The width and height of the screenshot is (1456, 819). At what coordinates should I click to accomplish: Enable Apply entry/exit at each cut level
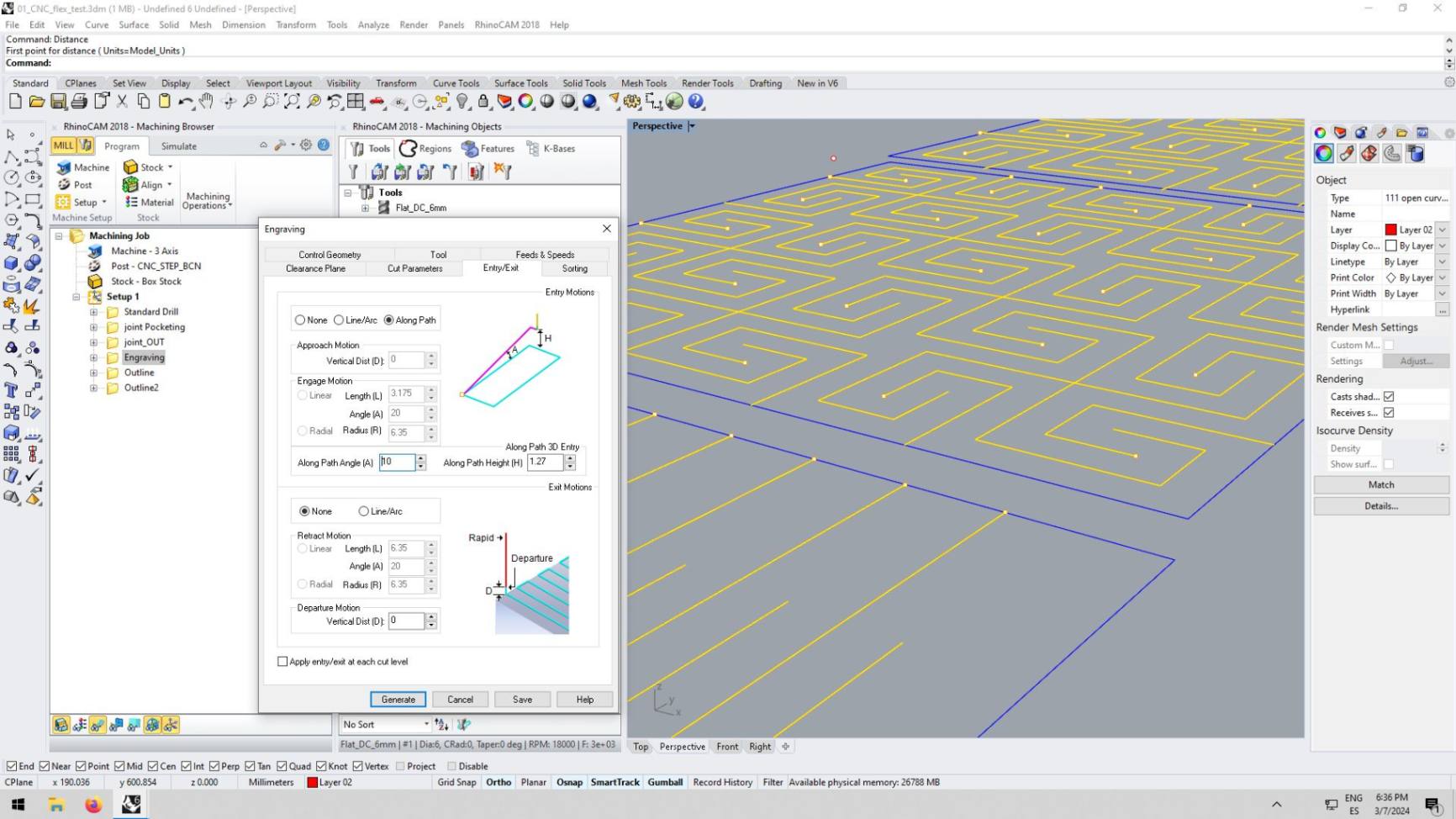coord(282,662)
